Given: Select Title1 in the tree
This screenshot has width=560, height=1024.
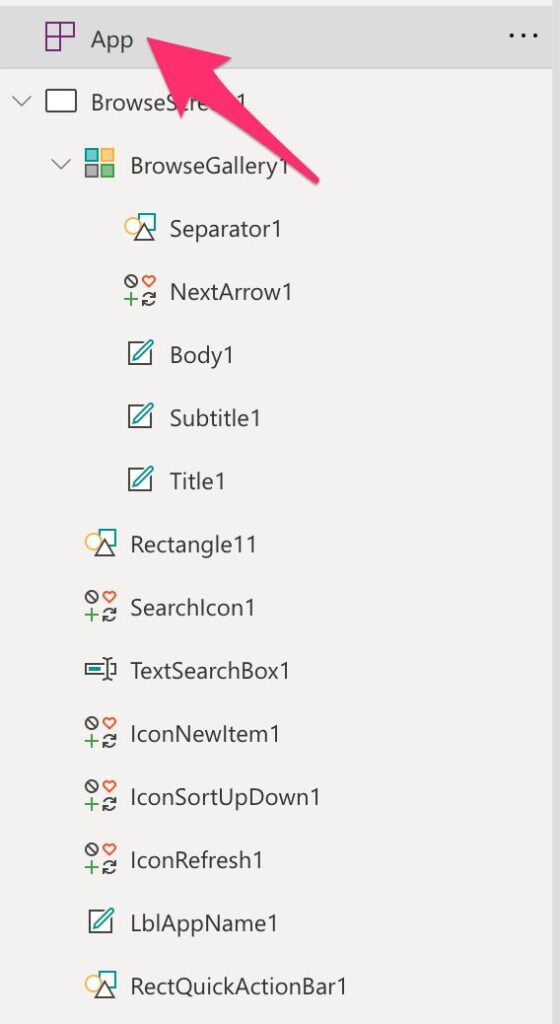Looking at the screenshot, I should click(197, 481).
